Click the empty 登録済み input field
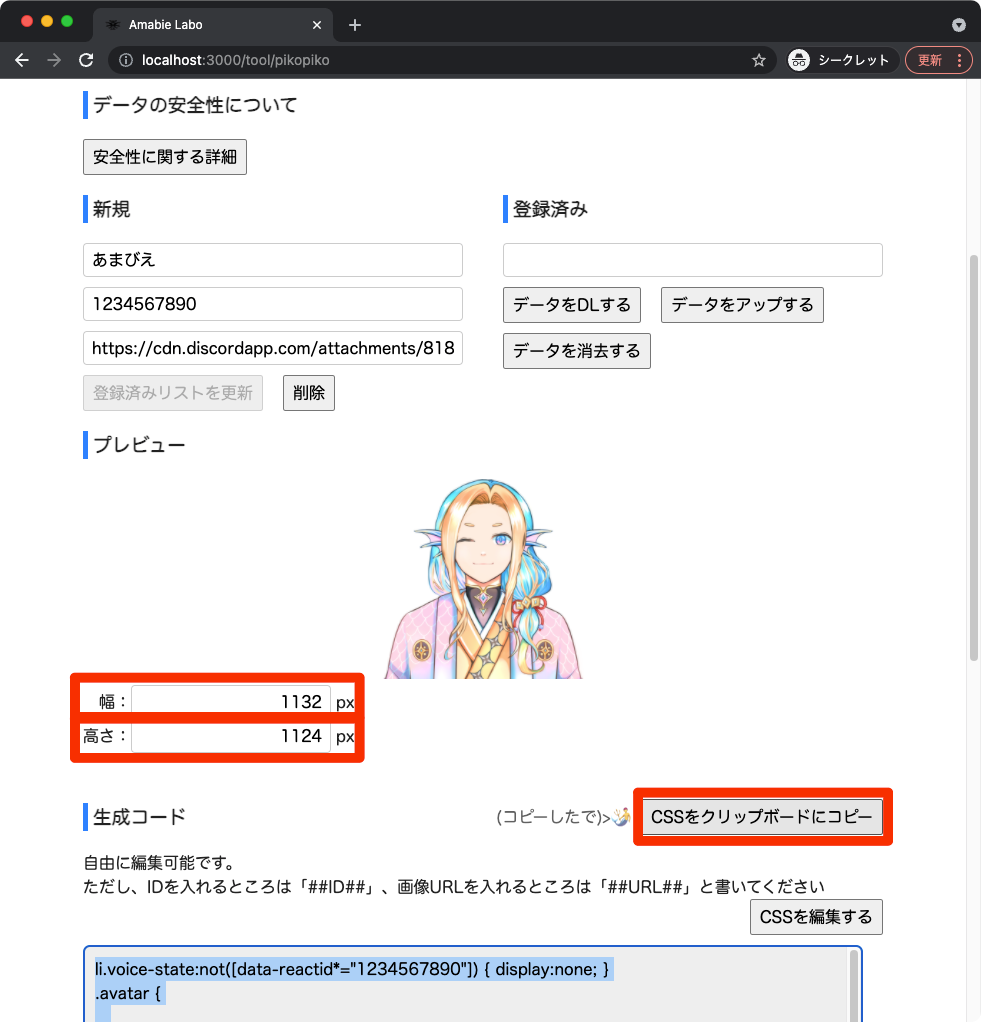Screen dimensions: 981x1022 (x=693, y=260)
